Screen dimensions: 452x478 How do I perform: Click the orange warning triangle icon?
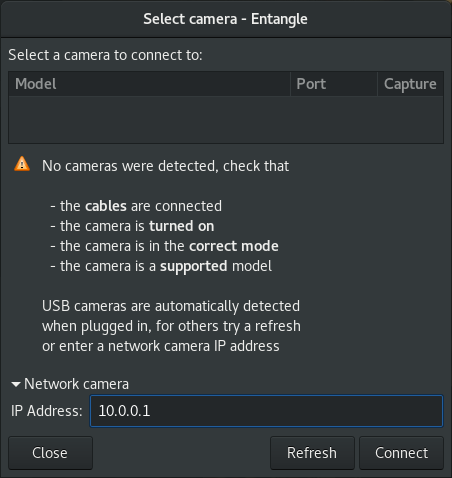tap(22, 164)
